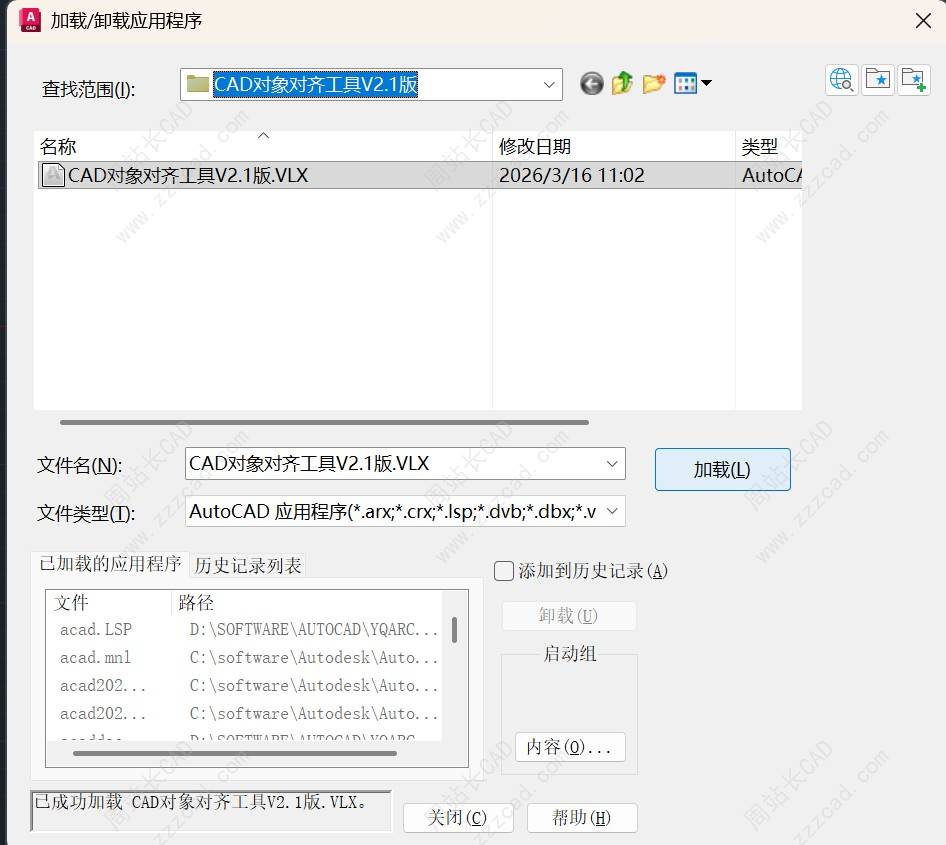Image resolution: width=946 pixels, height=845 pixels.
Task: Click the Favorites folder star icon
Action: coord(877,80)
